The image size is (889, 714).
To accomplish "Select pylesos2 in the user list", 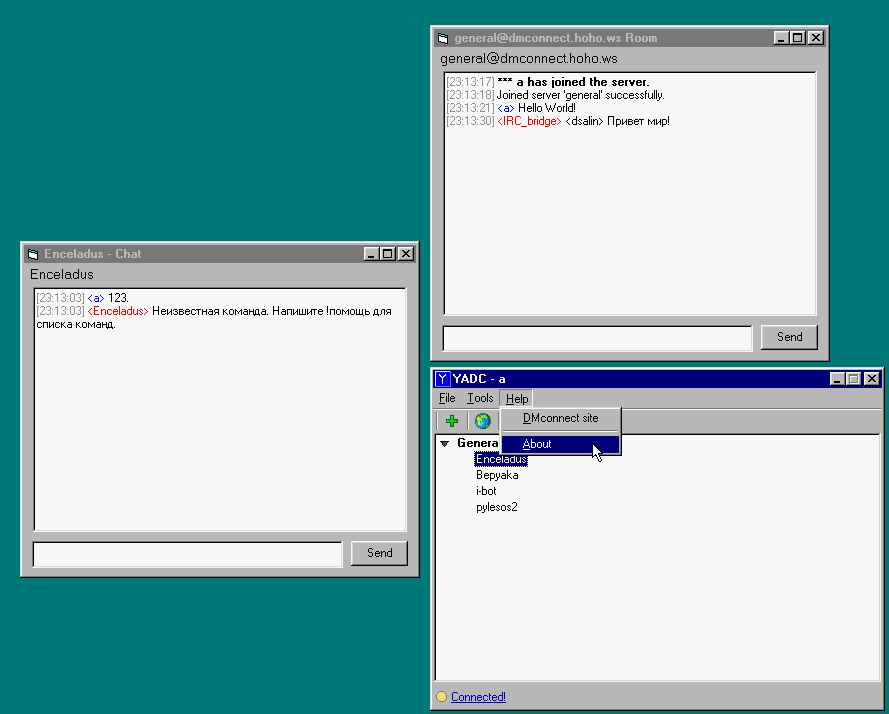I will coord(496,507).
